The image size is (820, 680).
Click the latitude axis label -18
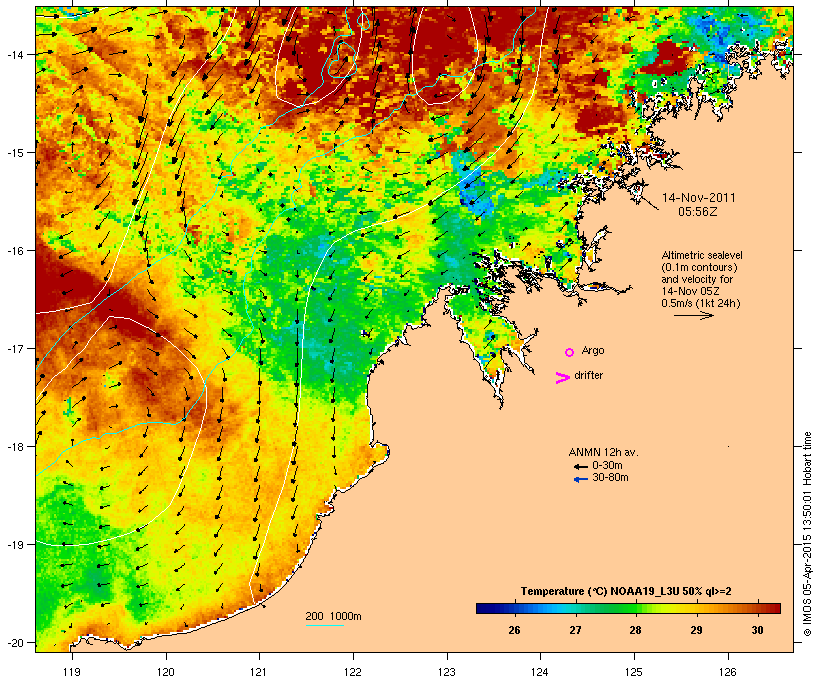[14, 446]
